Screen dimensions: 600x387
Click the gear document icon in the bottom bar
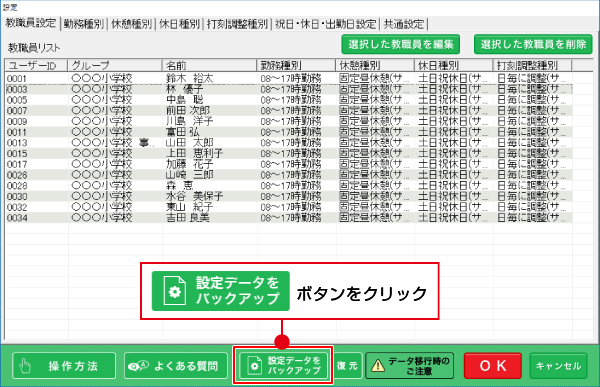(x=254, y=366)
